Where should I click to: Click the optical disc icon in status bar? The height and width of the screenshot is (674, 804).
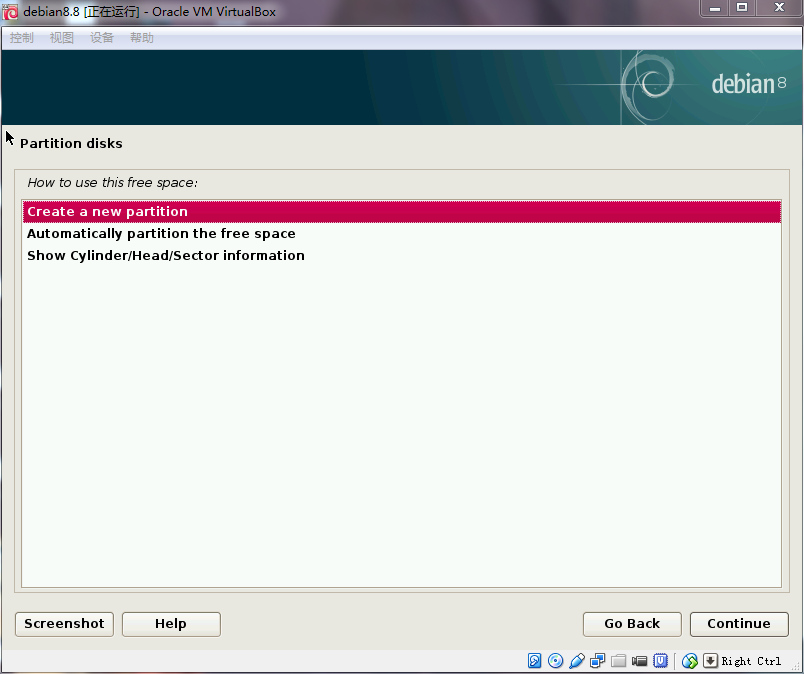coord(556,661)
